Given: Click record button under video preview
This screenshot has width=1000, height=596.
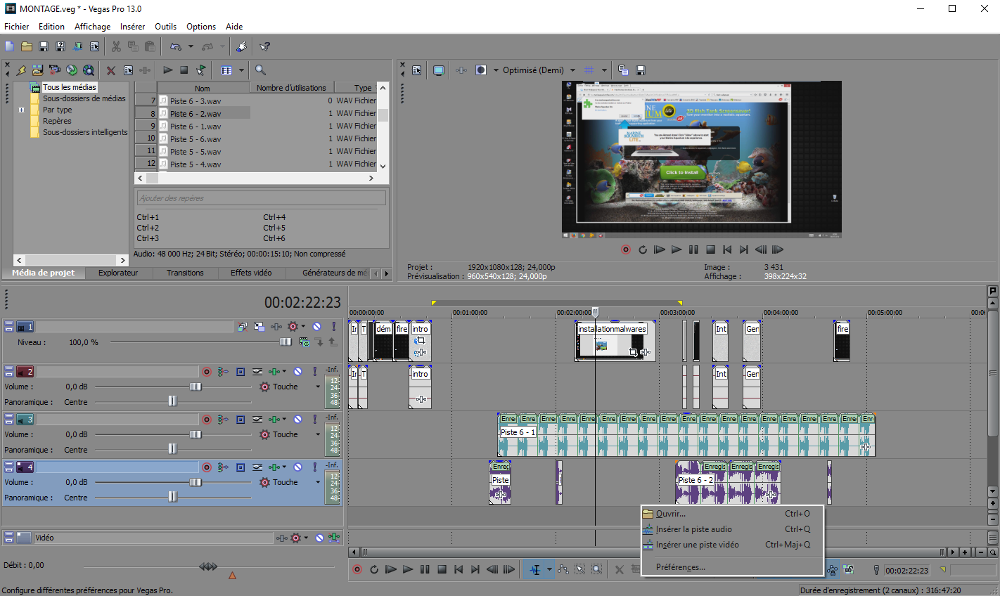Looking at the screenshot, I should pos(626,250).
